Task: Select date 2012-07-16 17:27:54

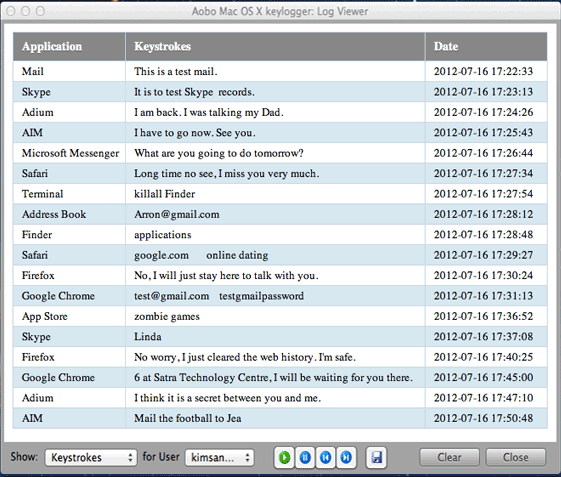Action: tap(483, 194)
